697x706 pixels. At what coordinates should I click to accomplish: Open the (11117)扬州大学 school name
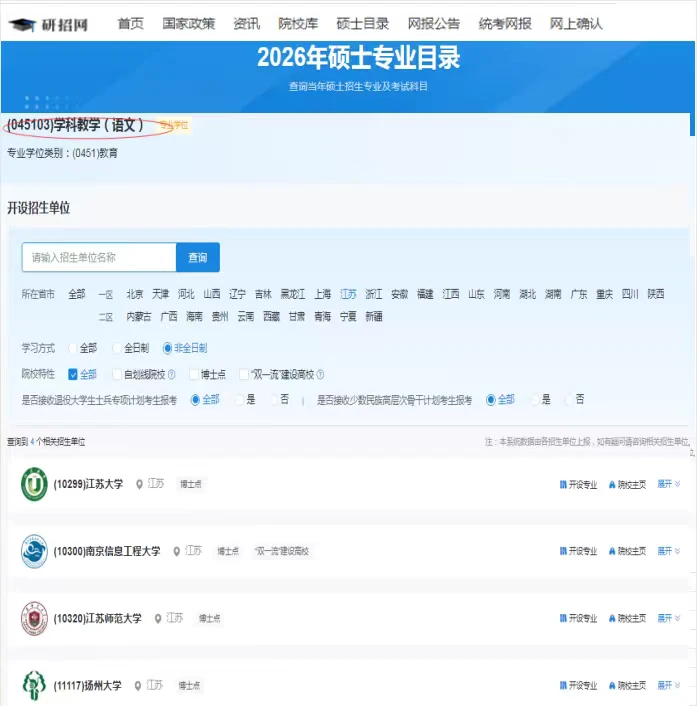(87, 686)
